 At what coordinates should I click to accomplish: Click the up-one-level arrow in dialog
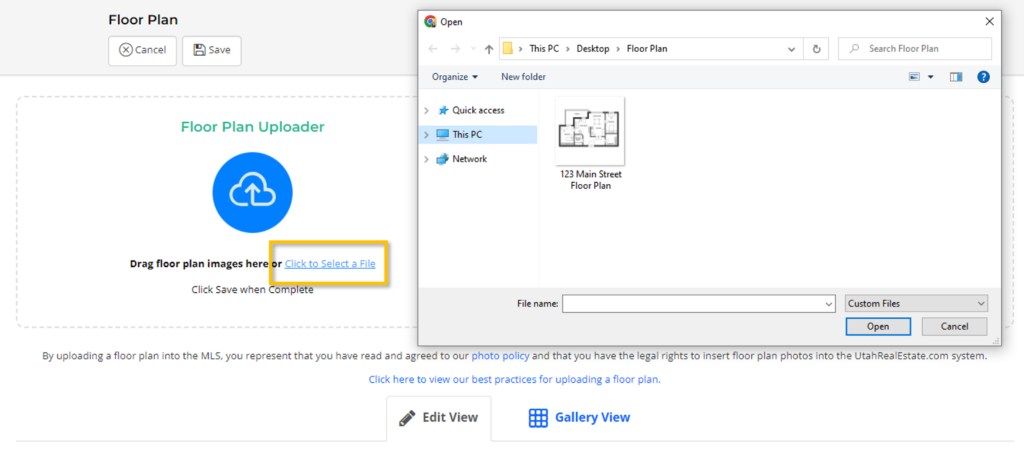coord(488,48)
